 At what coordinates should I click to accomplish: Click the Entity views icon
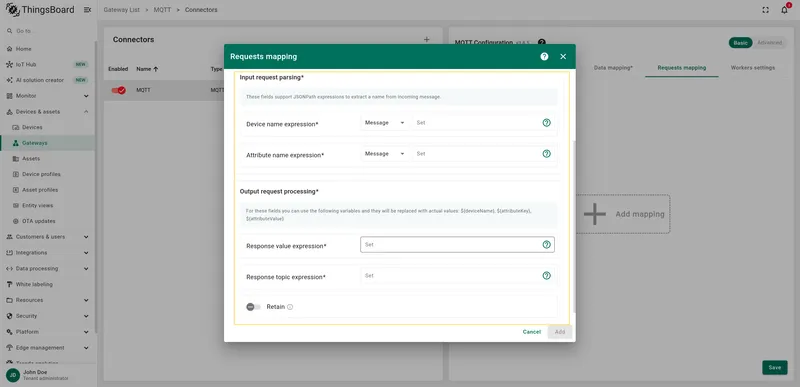15,205
